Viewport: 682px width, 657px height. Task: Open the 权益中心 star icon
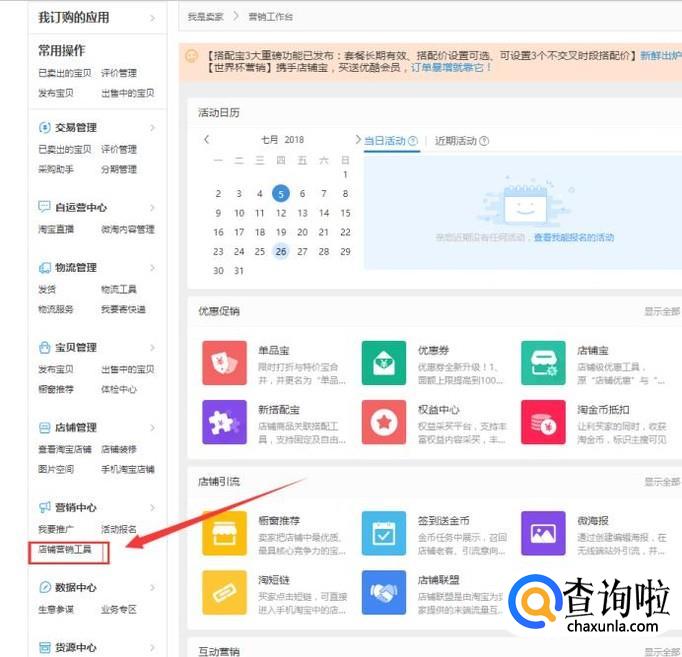click(x=383, y=422)
